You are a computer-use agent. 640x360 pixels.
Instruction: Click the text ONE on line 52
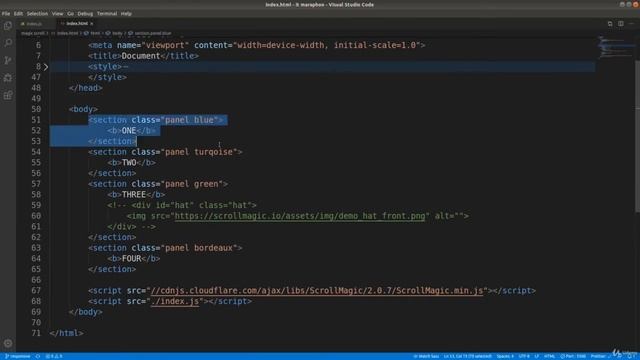click(129, 131)
